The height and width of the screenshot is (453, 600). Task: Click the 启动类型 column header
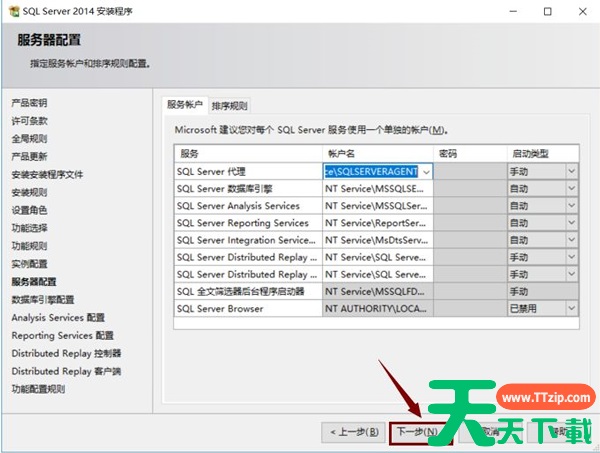543,154
